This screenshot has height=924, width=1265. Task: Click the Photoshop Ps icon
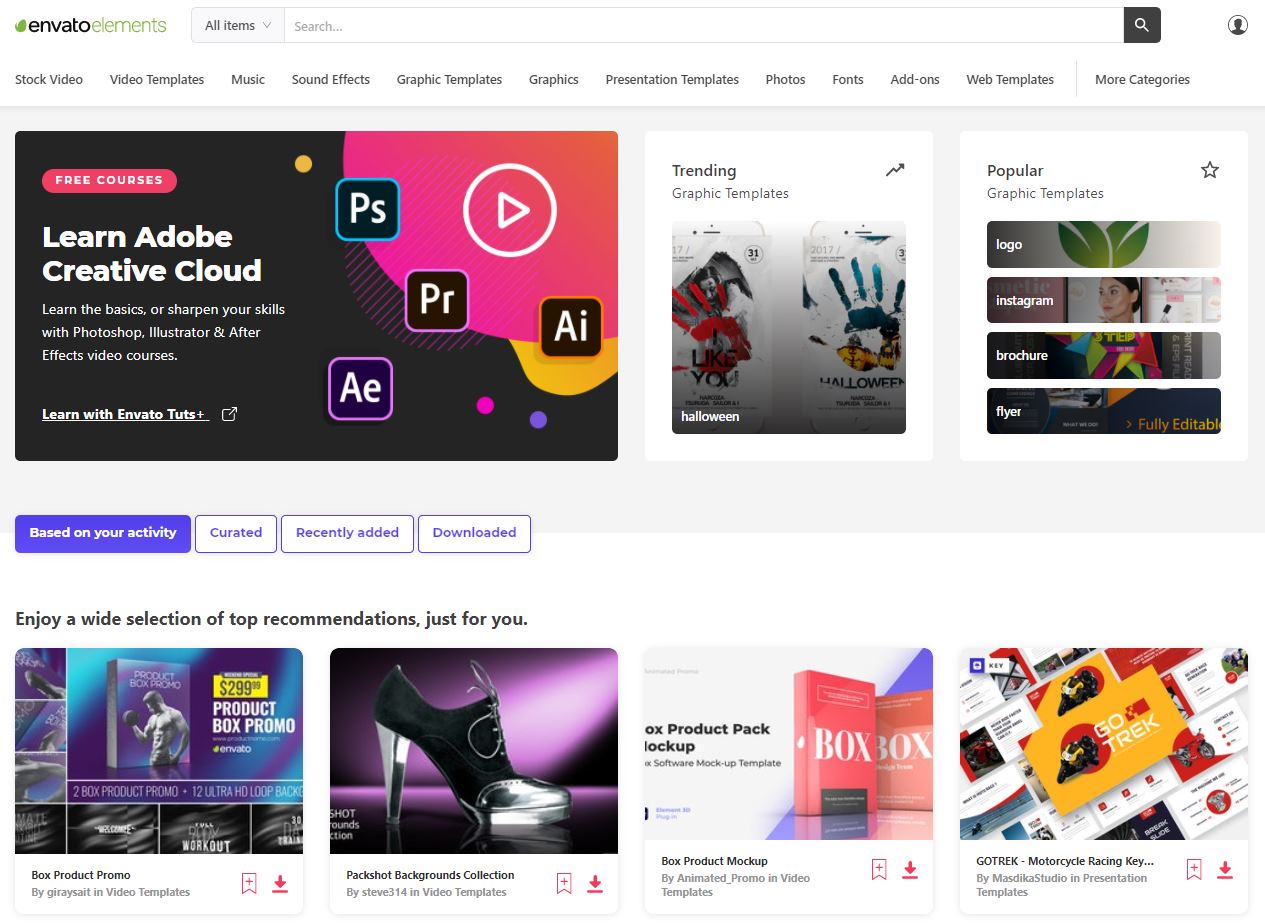(367, 210)
